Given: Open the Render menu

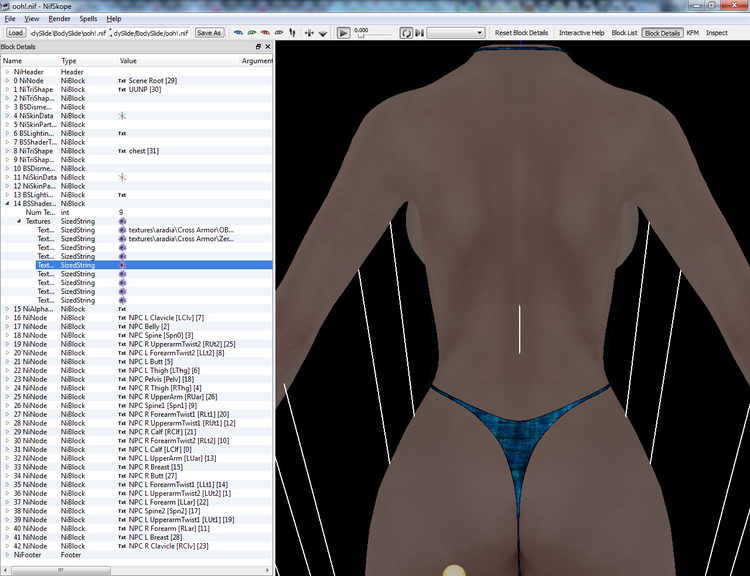Looking at the screenshot, I should click(x=59, y=19).
